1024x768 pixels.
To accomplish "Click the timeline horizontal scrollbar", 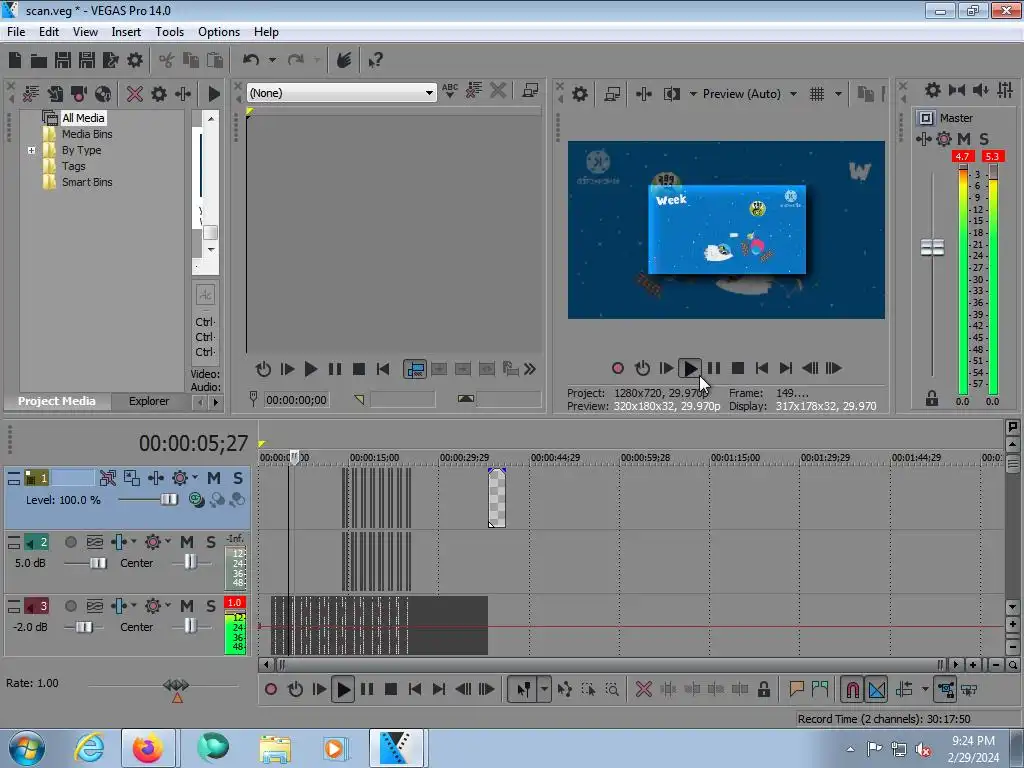I will (611, 665).
